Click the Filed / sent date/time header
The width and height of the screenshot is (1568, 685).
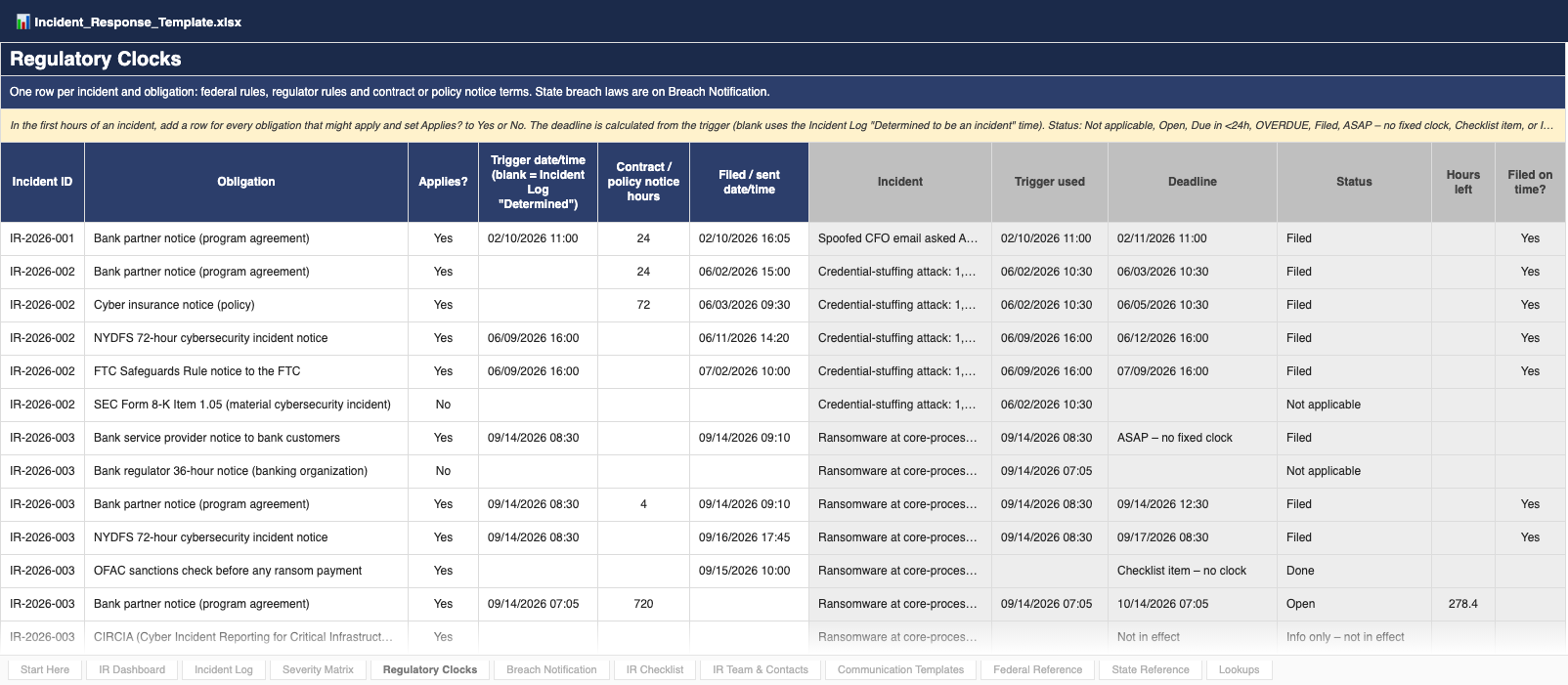[x=749, y=182]
